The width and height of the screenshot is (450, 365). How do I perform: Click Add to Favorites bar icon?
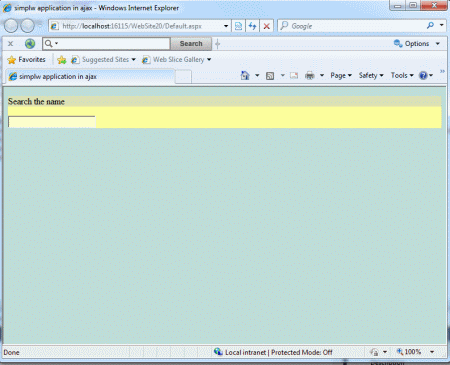coord(61,60)
